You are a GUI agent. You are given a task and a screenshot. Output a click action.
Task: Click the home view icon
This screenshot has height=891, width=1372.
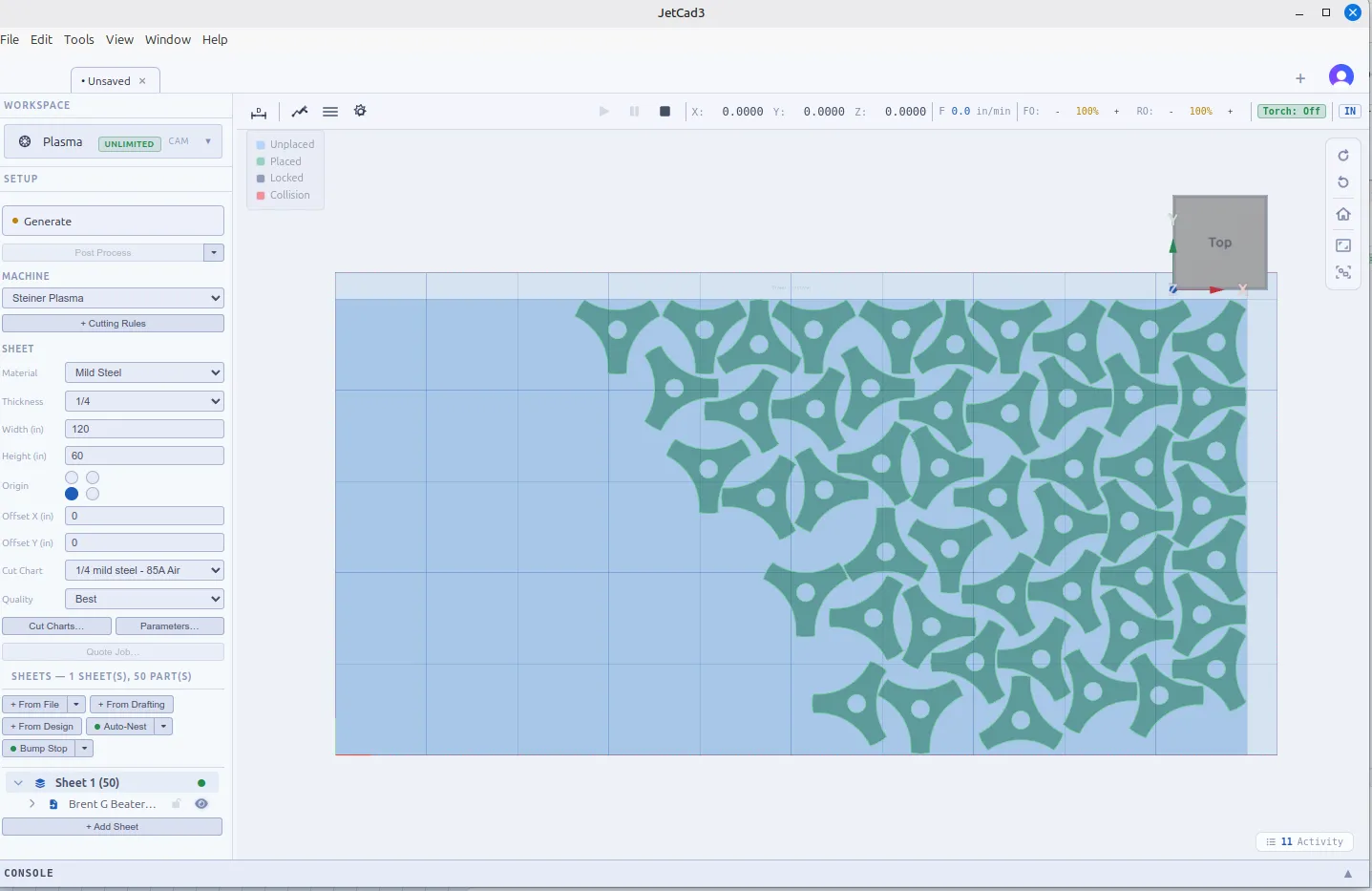pos(1343,214)
